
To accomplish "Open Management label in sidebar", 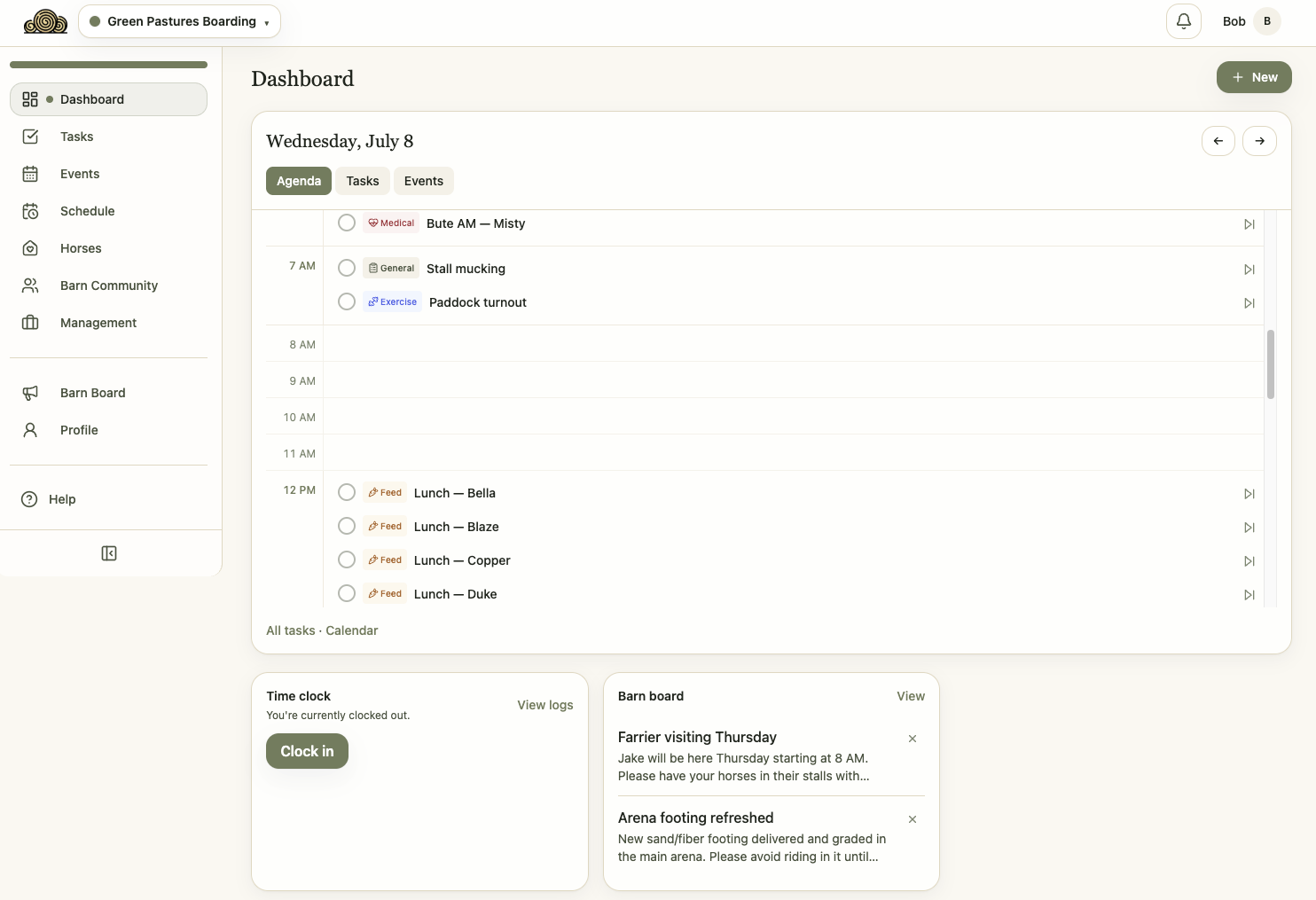I will pos(98,323).
